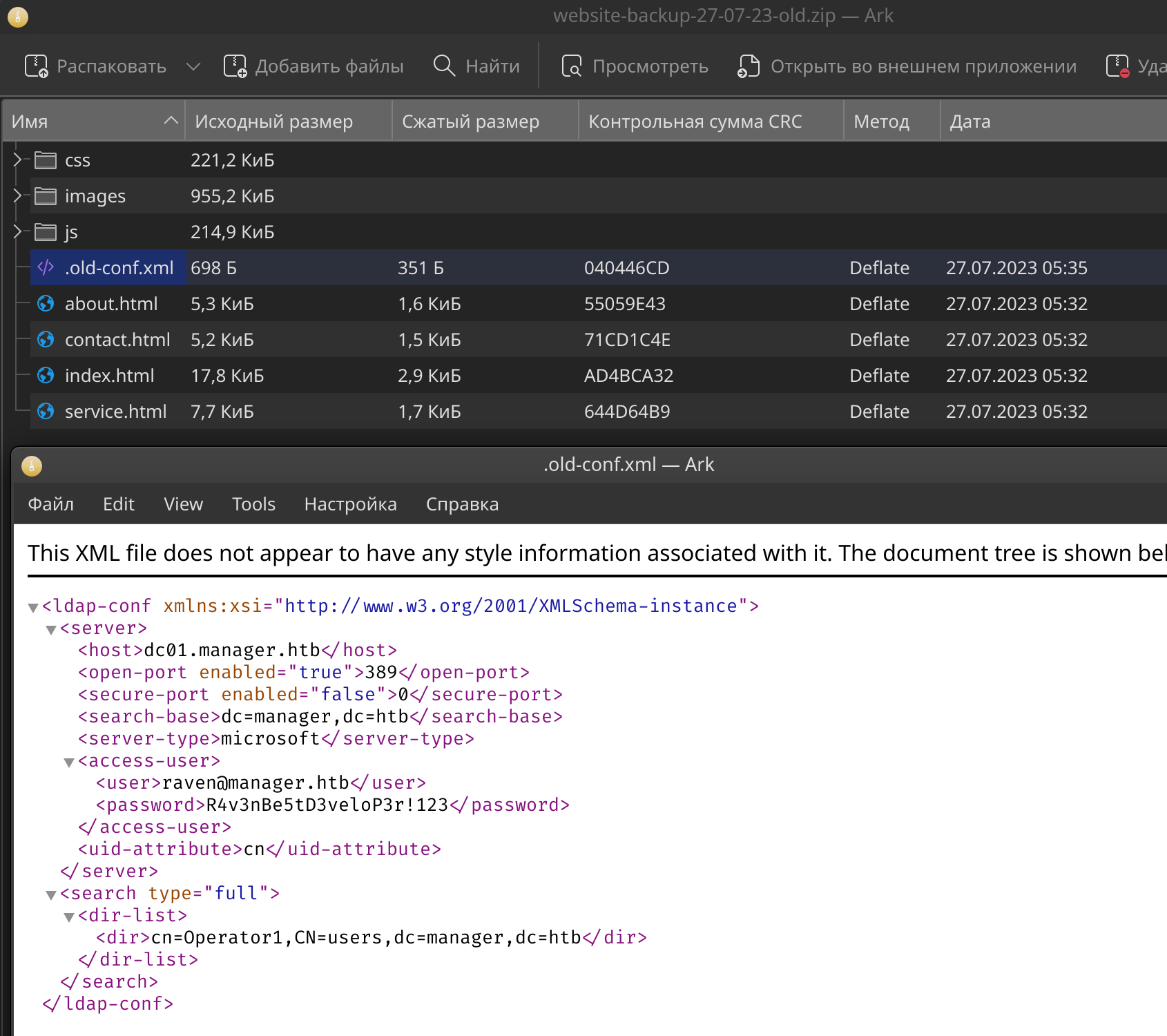Click the about.html globe icon

[x=46, y=303]
